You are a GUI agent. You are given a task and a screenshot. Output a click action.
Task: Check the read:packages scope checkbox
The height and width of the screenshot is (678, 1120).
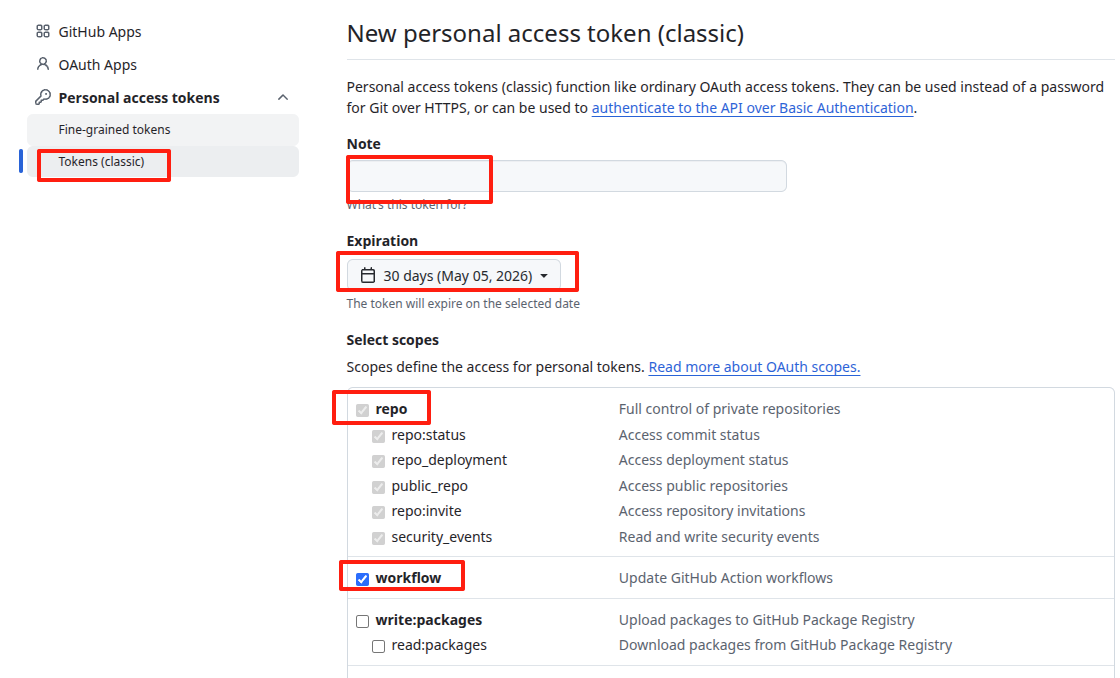[379, 646]
